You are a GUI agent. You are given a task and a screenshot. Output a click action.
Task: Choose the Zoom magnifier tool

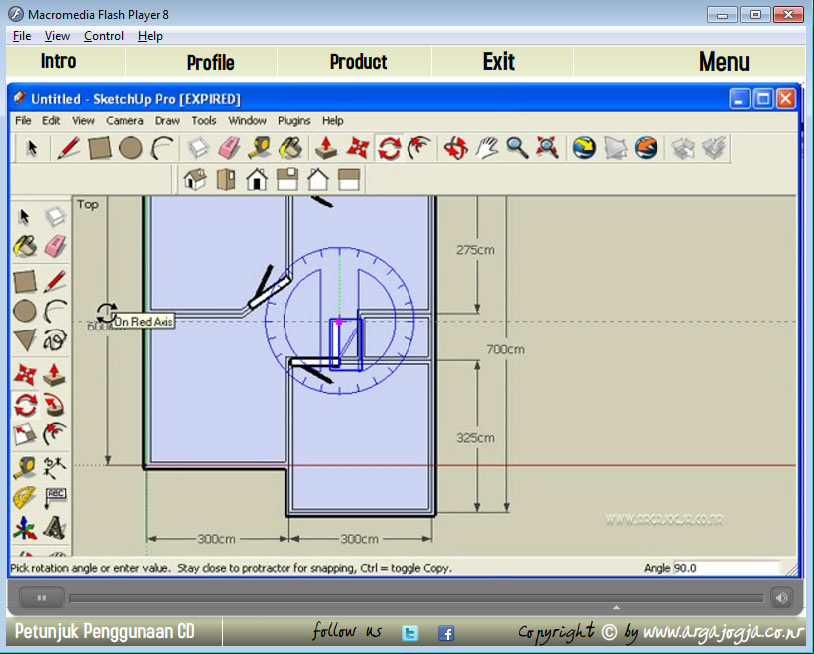[x=517, y=148]
